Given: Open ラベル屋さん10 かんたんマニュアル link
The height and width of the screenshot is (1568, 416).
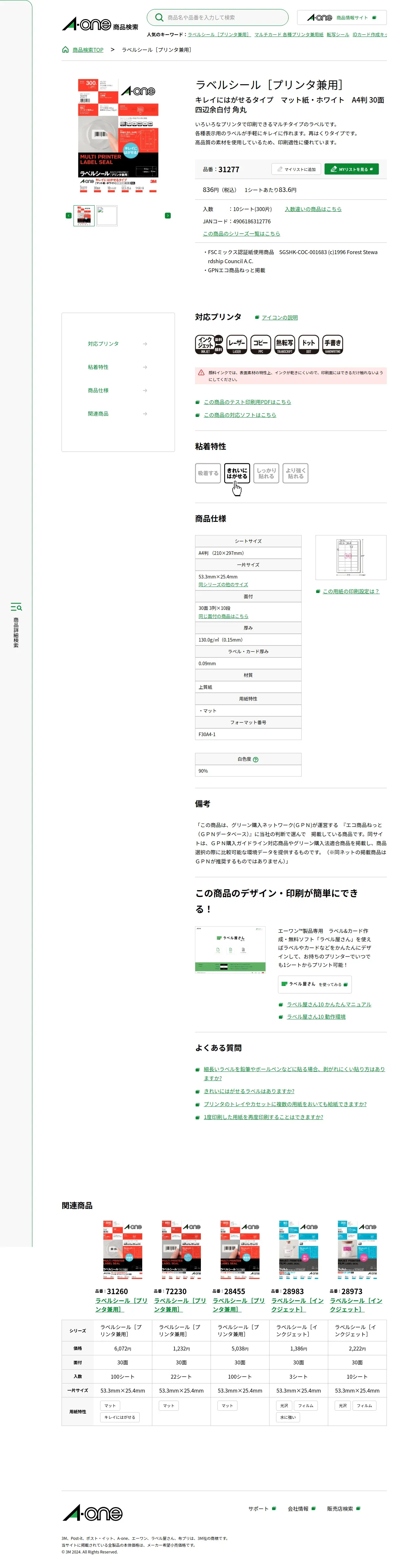Looking at the screenshot, I should pyautogui.click(x=329, y=1005).
